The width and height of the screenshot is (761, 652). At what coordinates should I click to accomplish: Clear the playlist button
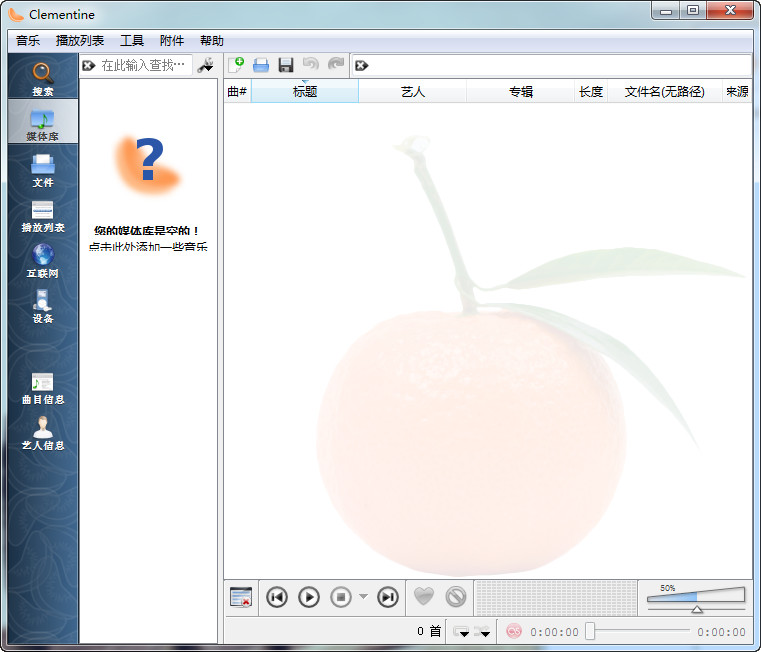241,597
